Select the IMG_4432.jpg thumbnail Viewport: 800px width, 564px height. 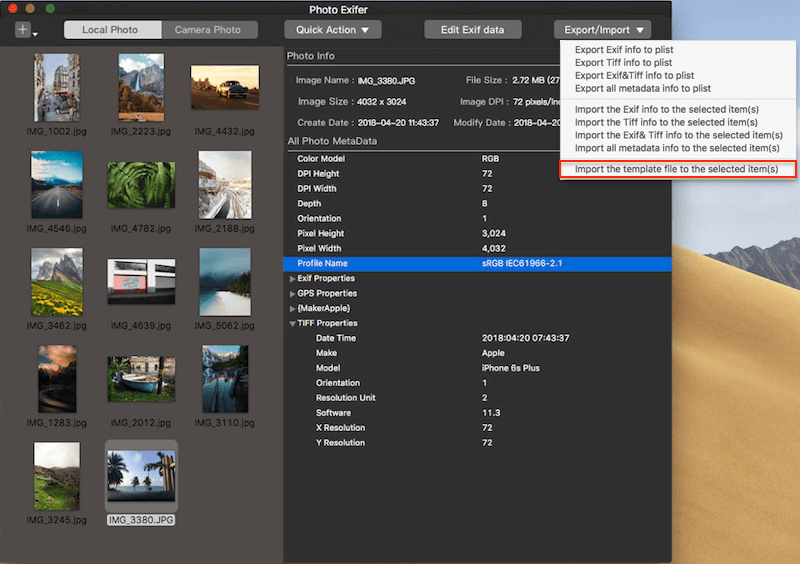tap(225, 87)
